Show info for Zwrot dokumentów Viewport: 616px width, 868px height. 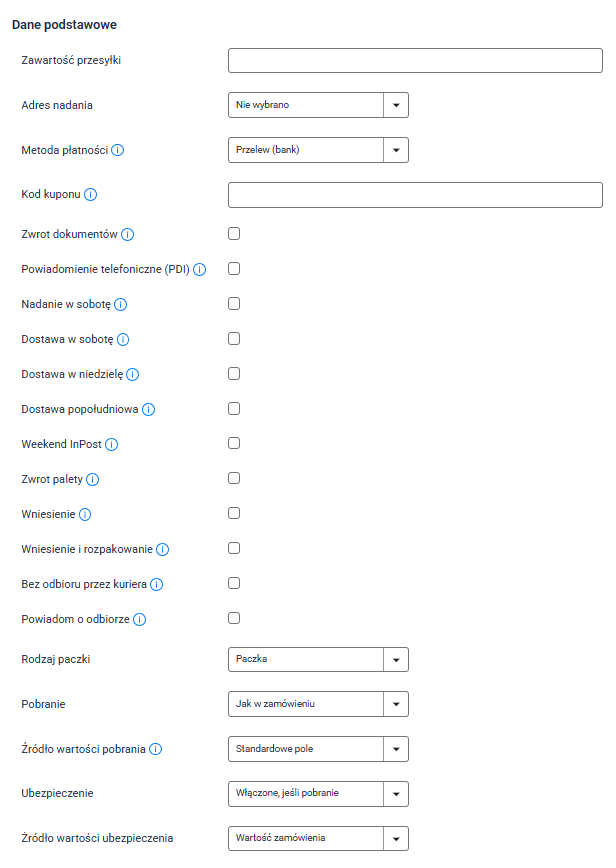(x=128, y=234)
